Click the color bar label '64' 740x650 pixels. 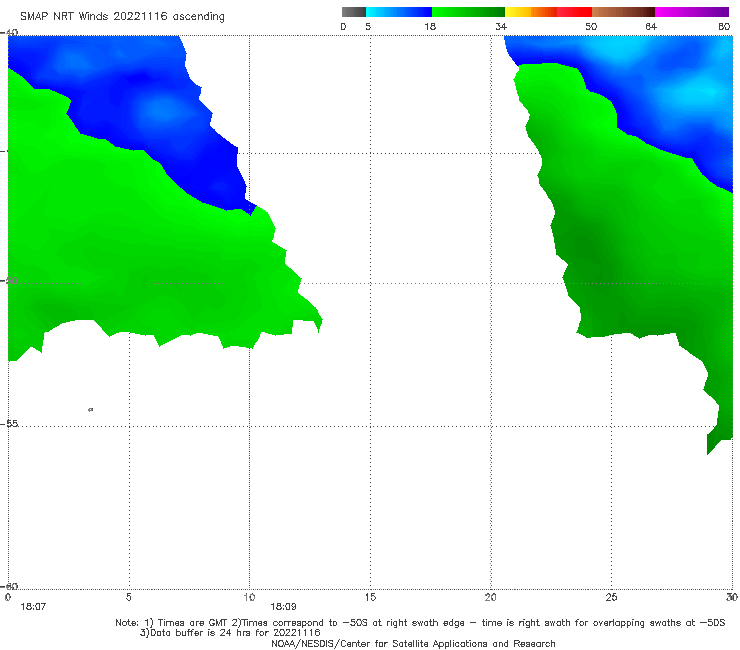pyautogui.click(x=651, y=27)
